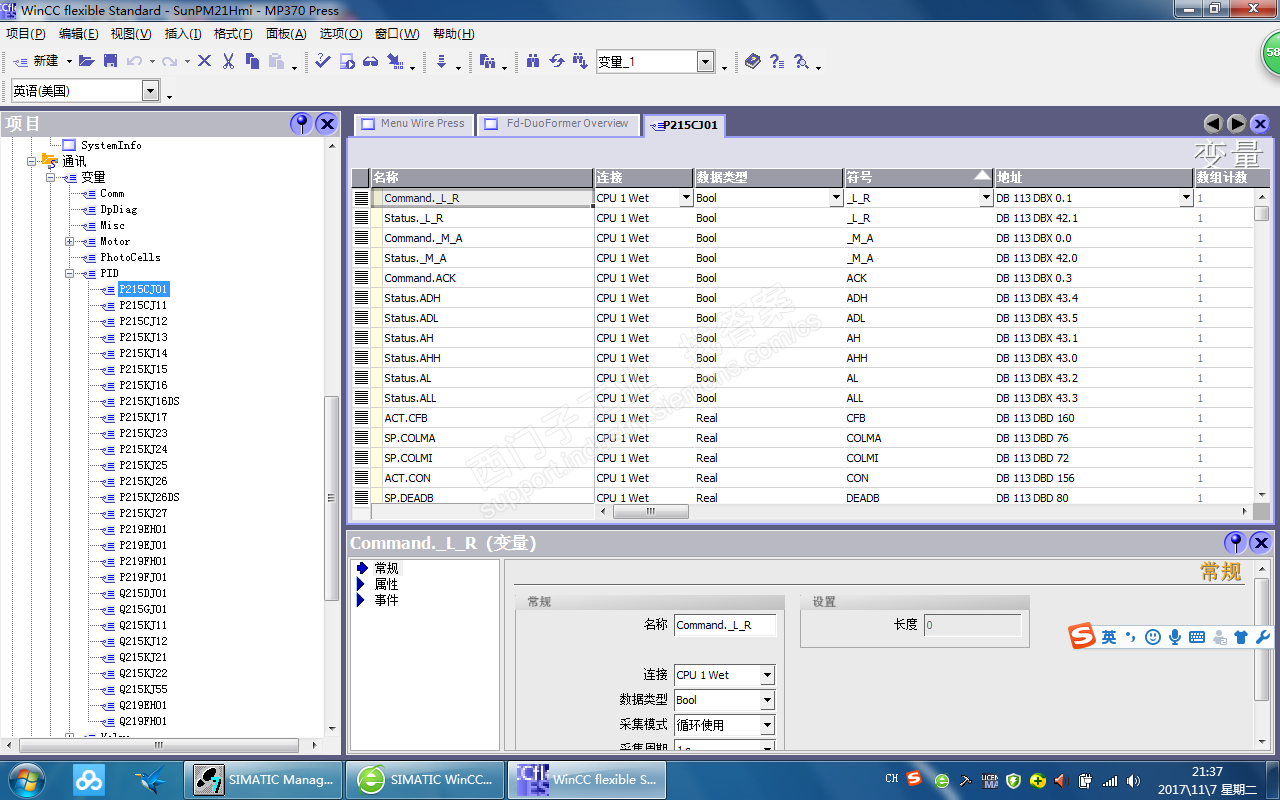1280x800 pixels.
Task: Close the Command._L_R properties panel
Action: 1260,542
